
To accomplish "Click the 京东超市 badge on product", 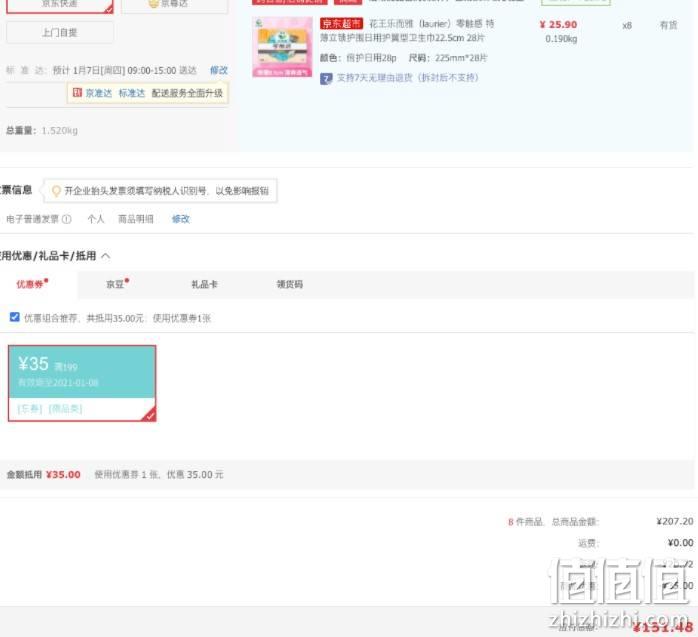I will tap(341, 23).
